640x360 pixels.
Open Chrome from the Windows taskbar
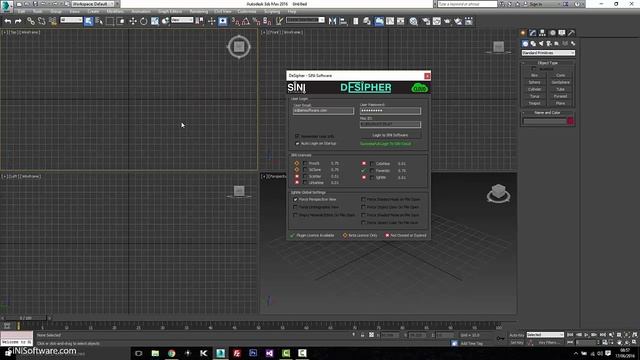click(x=171, y=353)
